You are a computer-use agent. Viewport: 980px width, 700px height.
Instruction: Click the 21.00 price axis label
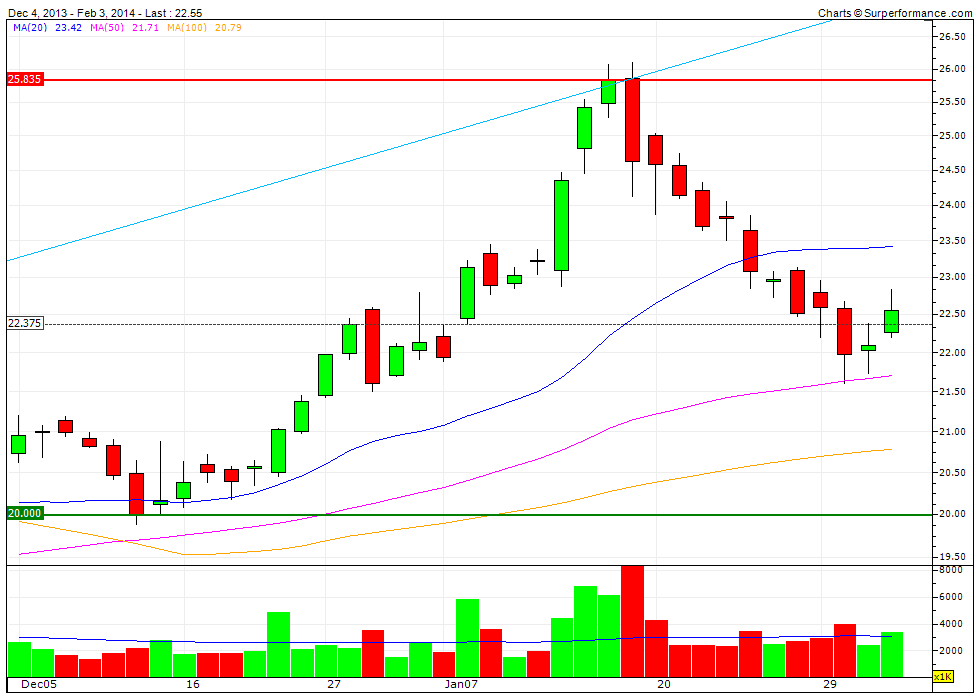pos(952,432)
